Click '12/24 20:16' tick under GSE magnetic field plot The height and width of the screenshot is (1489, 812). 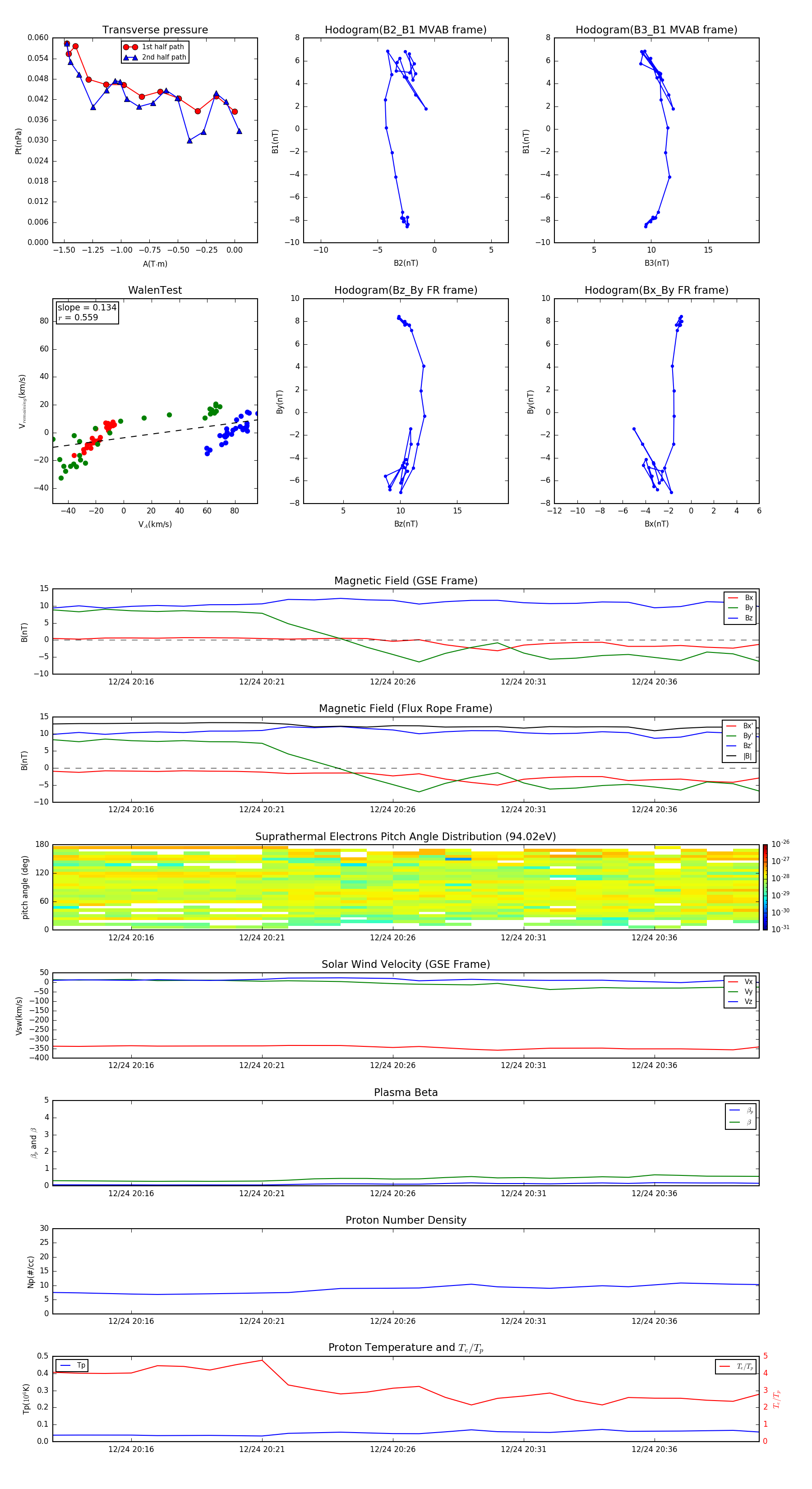[x=131, y=682]
